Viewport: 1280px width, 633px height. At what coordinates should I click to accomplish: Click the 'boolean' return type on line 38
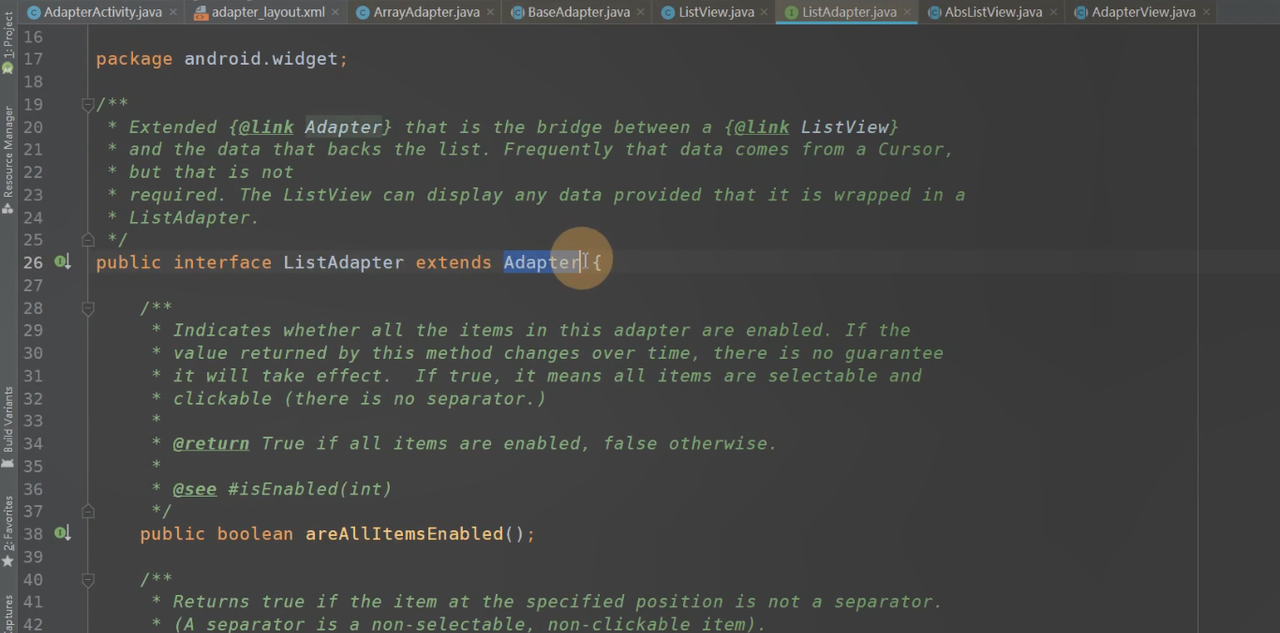tap(255, 534)
